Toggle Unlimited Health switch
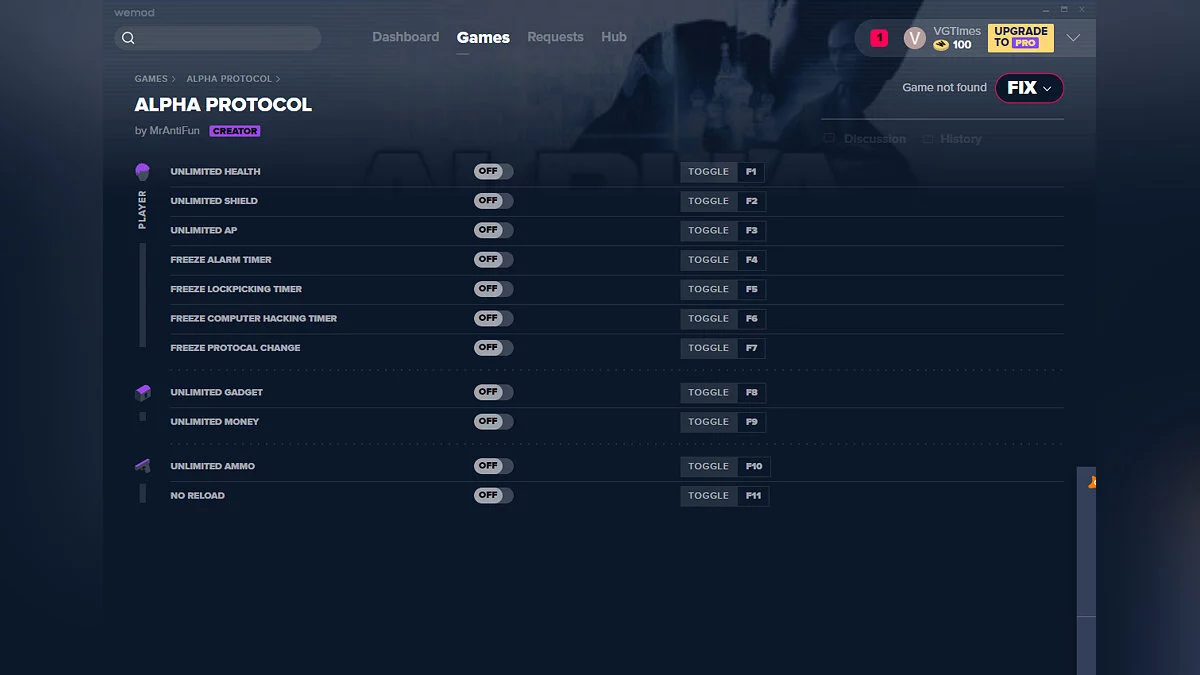1200x675 pixels. [493, 172]
